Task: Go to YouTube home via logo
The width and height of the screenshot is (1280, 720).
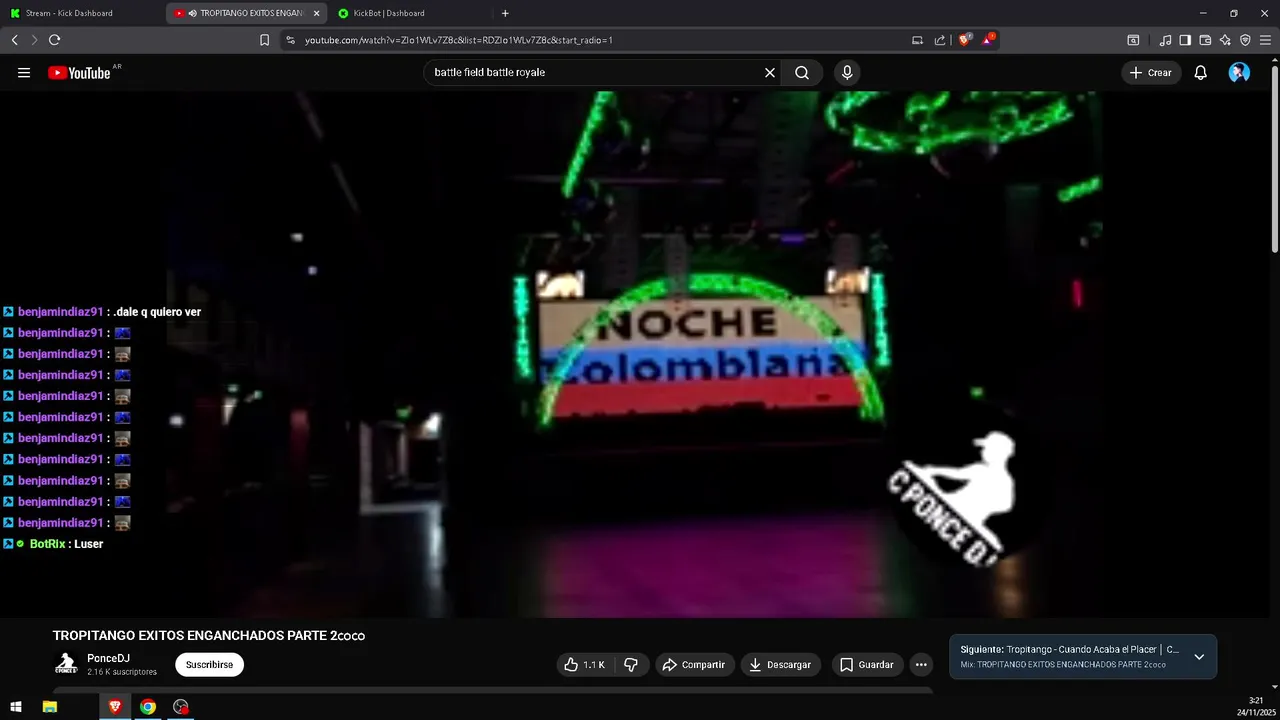Action: click(x=79, y=73)
